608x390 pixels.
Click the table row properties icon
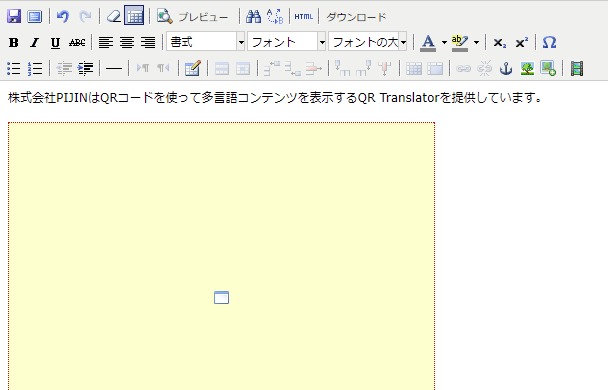(x=222, y=69)
